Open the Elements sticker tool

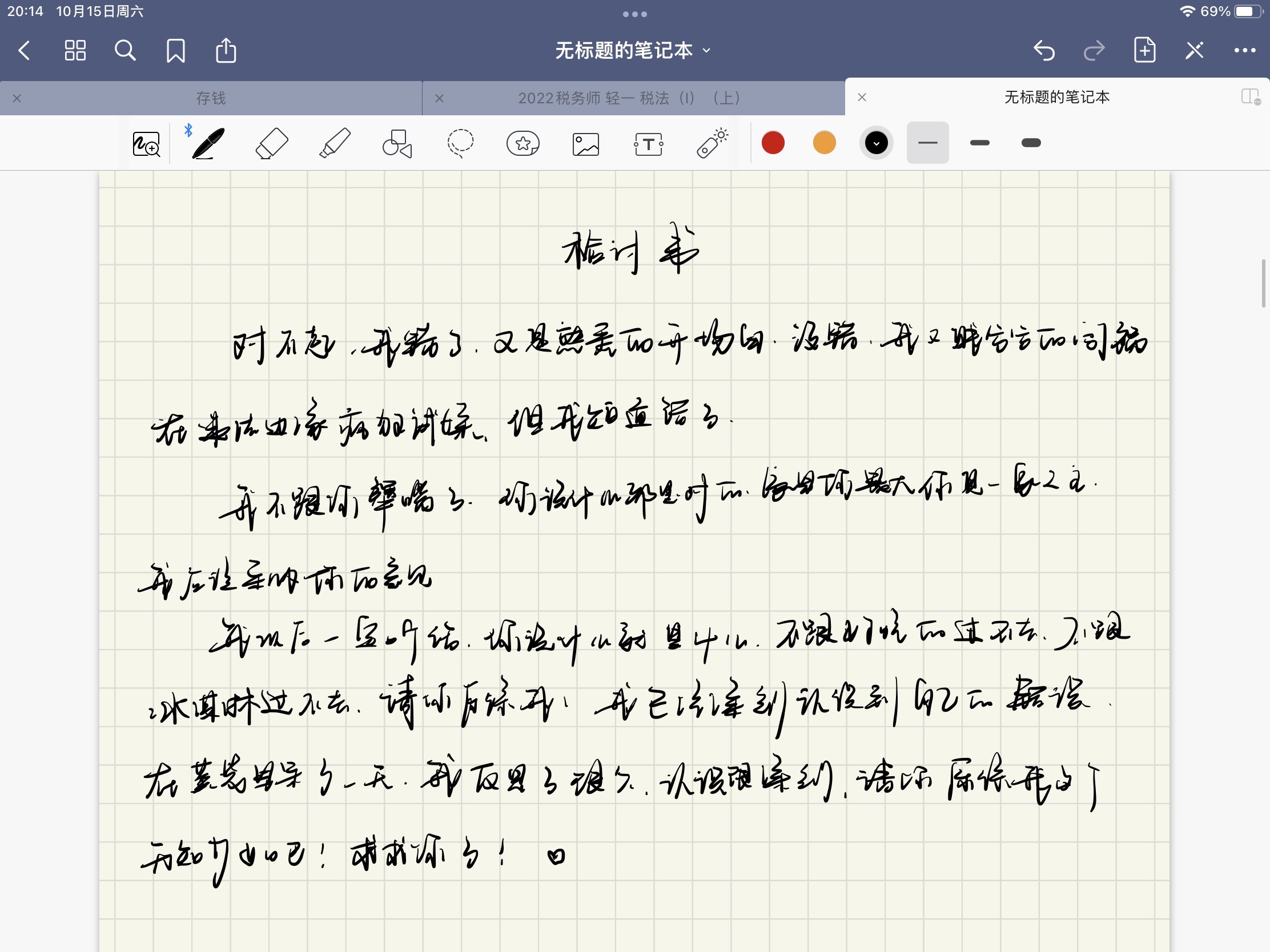coord(523,143)
